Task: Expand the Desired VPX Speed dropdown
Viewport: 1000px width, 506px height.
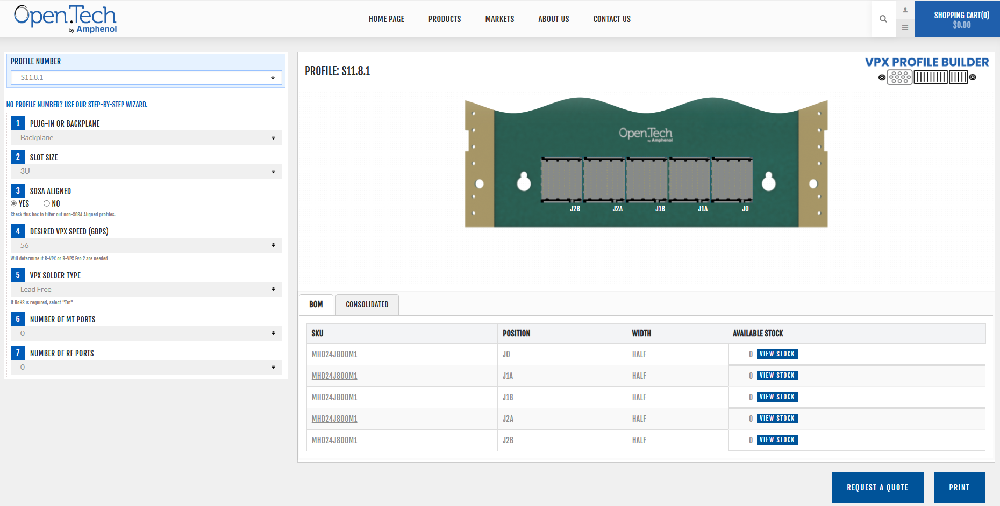Action: click(146, 244)
